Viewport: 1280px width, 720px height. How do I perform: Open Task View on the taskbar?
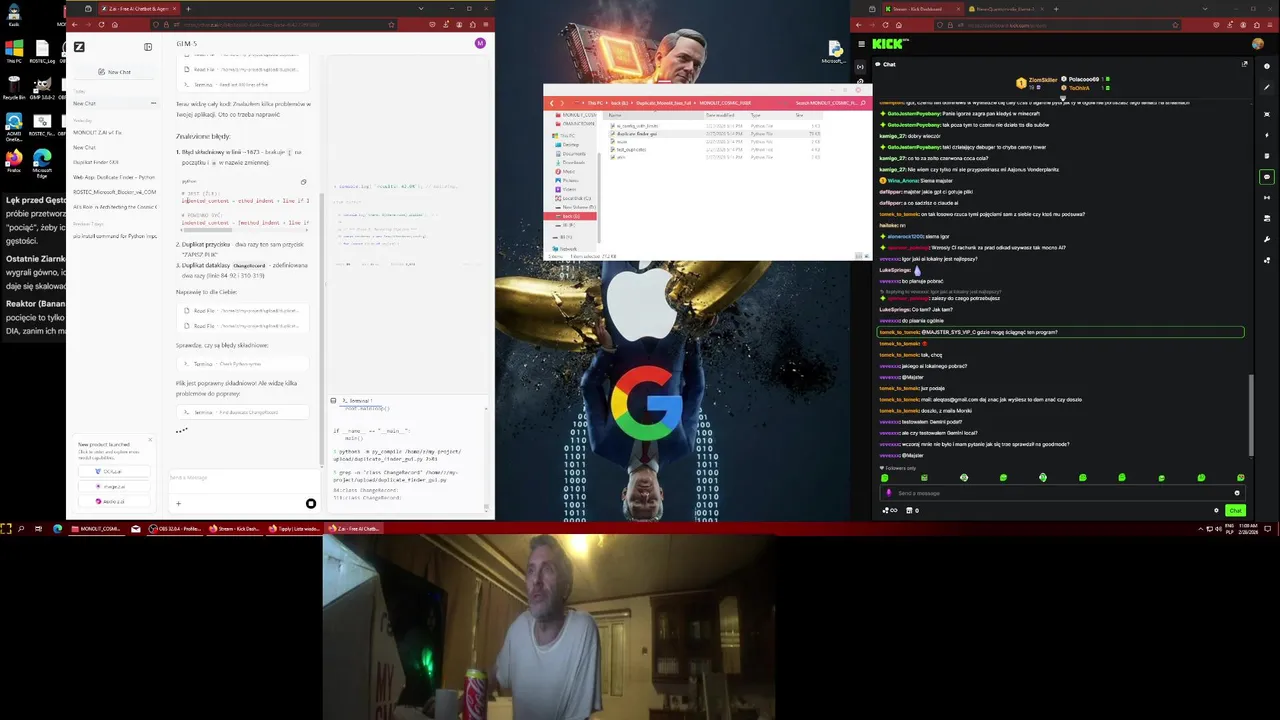click(x=38, y=528)
